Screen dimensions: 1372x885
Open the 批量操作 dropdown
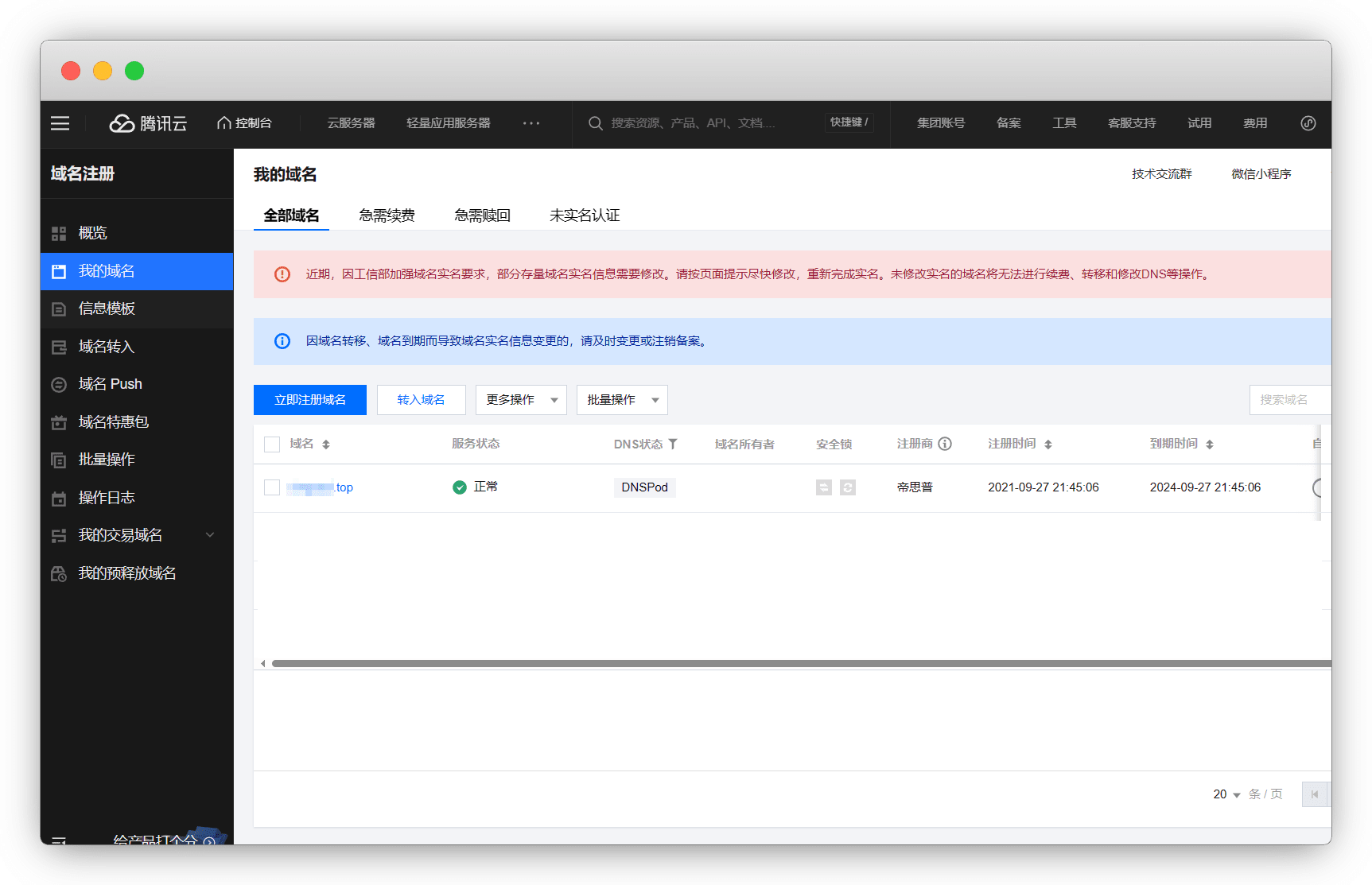click(622, 400)
